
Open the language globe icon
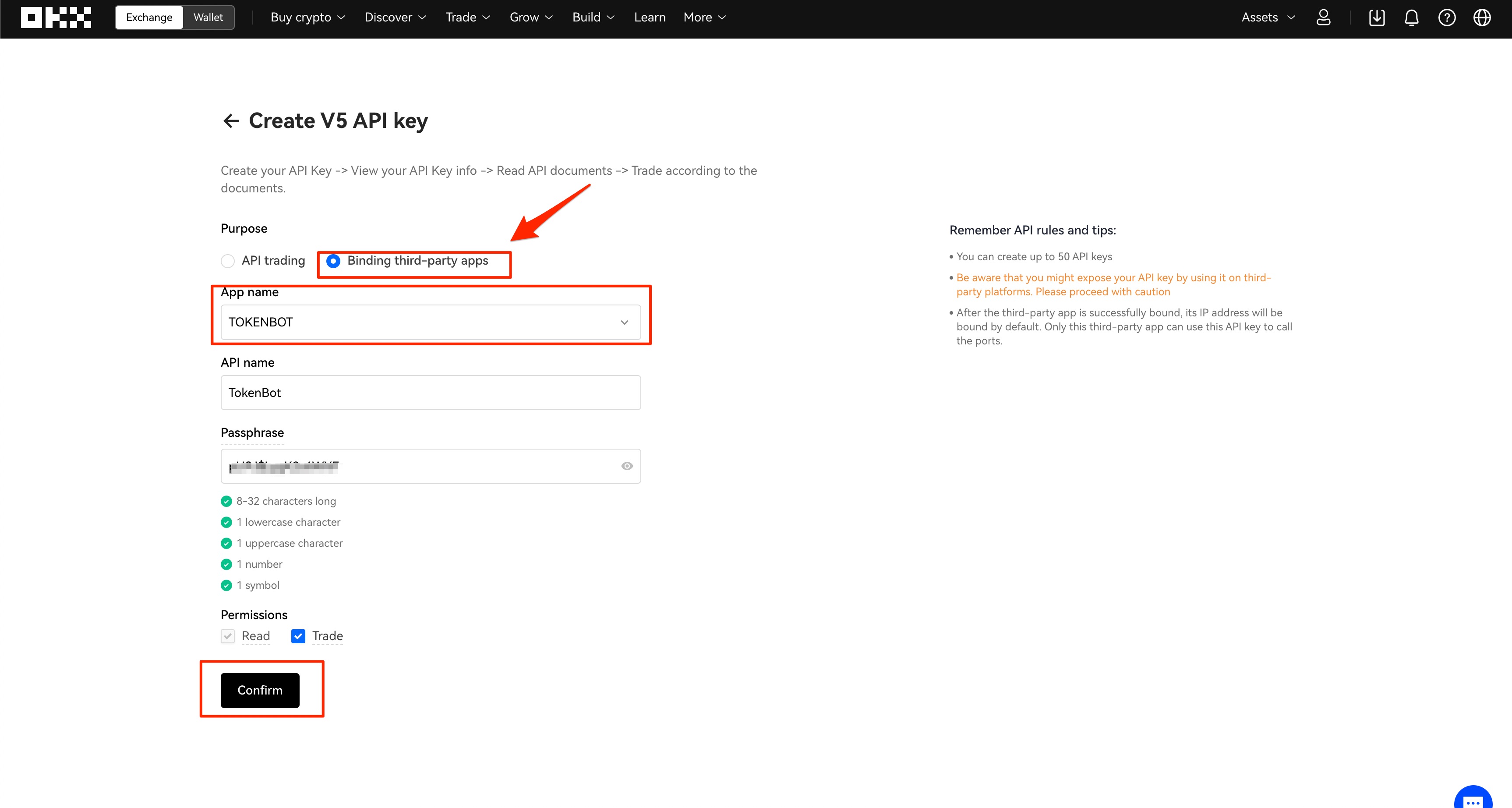pos(1482,18)
